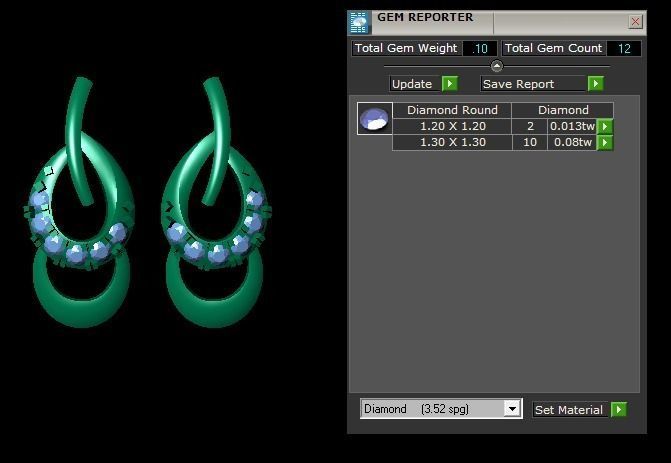Image resolution: width=671 pixels, height=463 pixels.
Task: Click the '0.013tw' weight cell
Action: pos(572,126)
